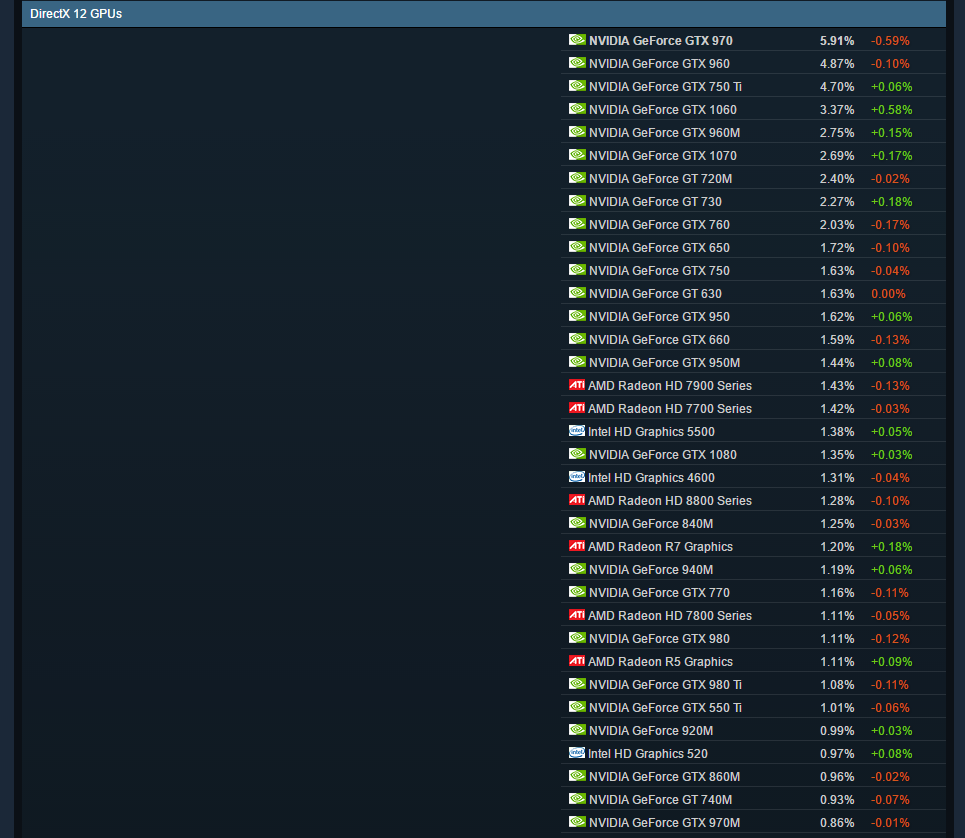
Task: Select the NVIDIA GeForce GTX 660 name
Action: click(x=659, y=340)
